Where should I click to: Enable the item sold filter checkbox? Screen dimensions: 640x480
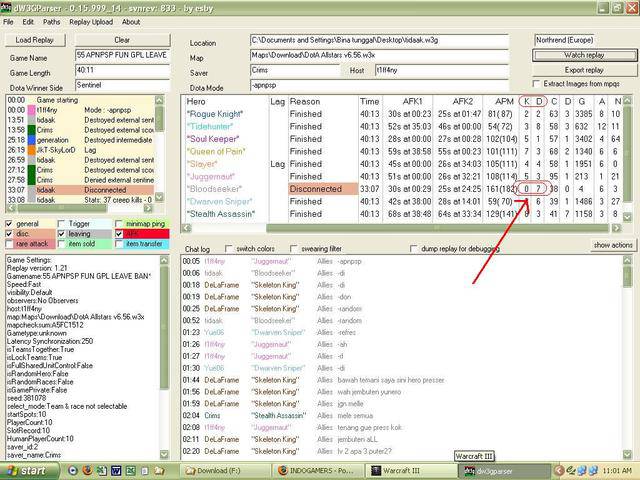click(61, 244)
